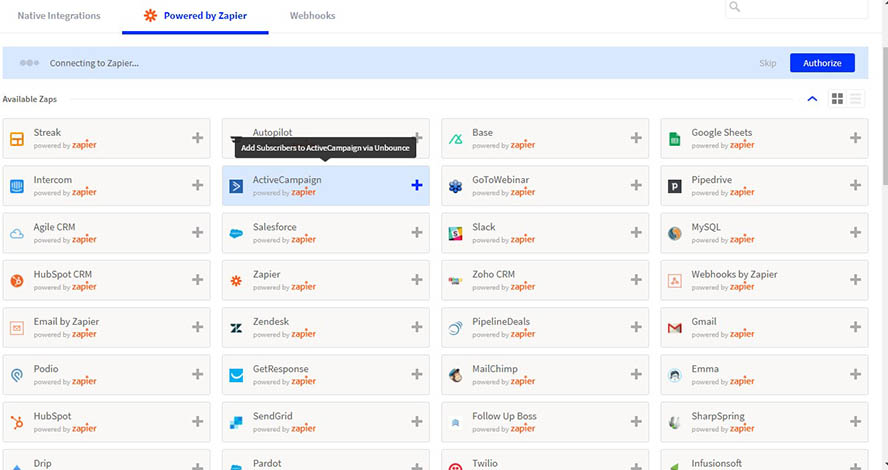
Task: Add the Emma zap
Action: pyautogui.click(x=855, y=374)
